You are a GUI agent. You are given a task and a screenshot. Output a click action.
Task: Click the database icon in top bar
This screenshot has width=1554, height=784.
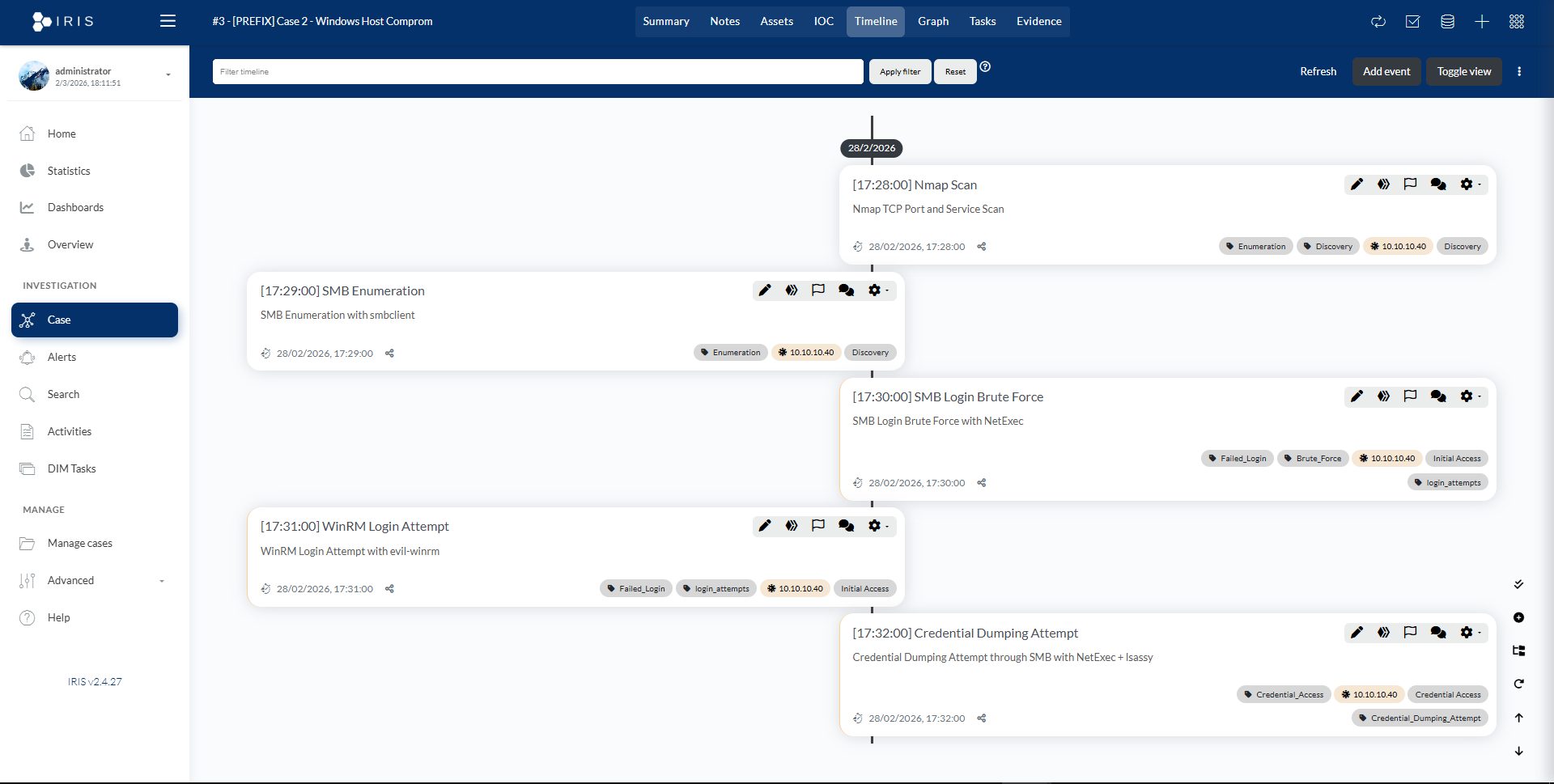pos(1447,22)
